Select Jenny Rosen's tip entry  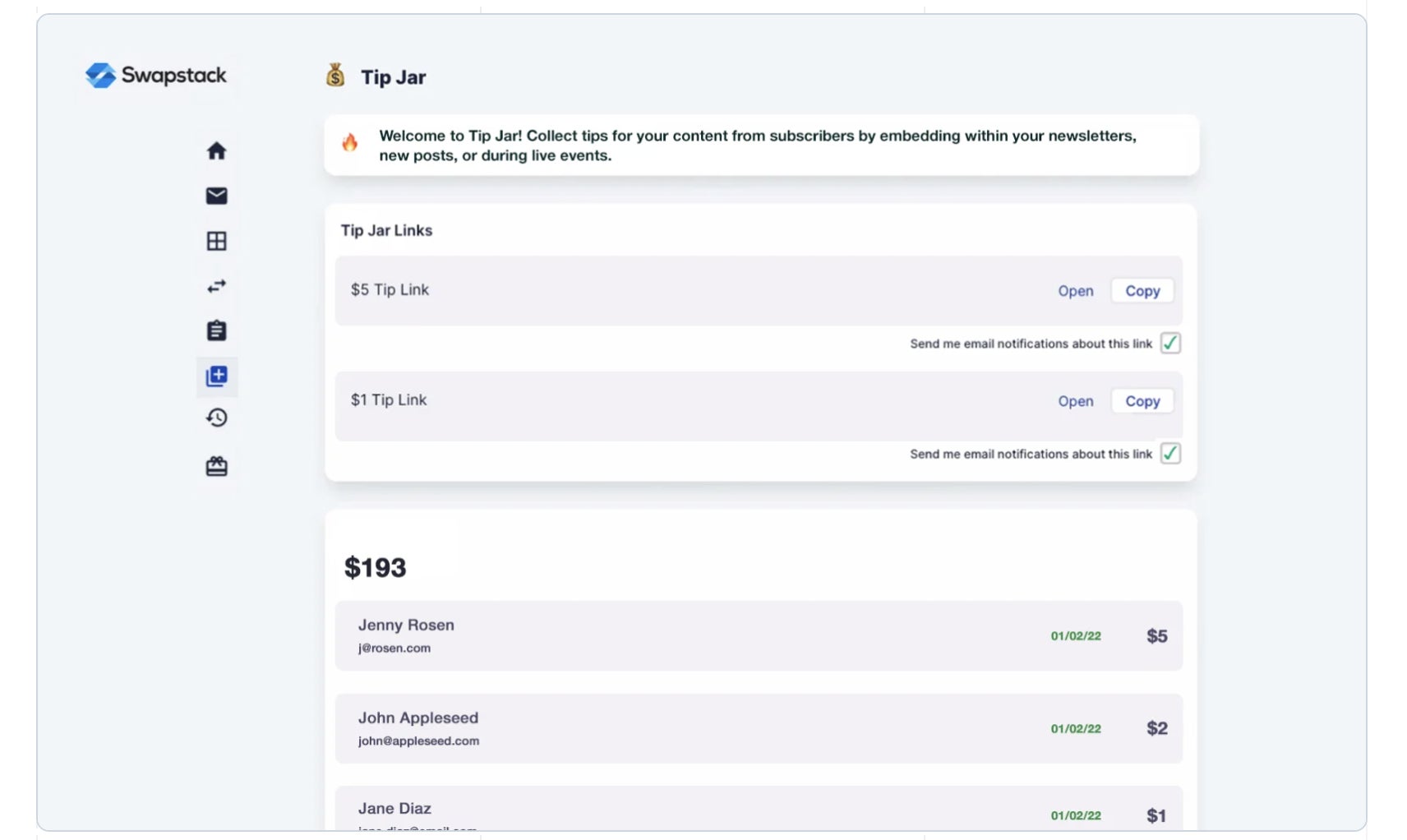pyautogui.click(x=758, y=636)
